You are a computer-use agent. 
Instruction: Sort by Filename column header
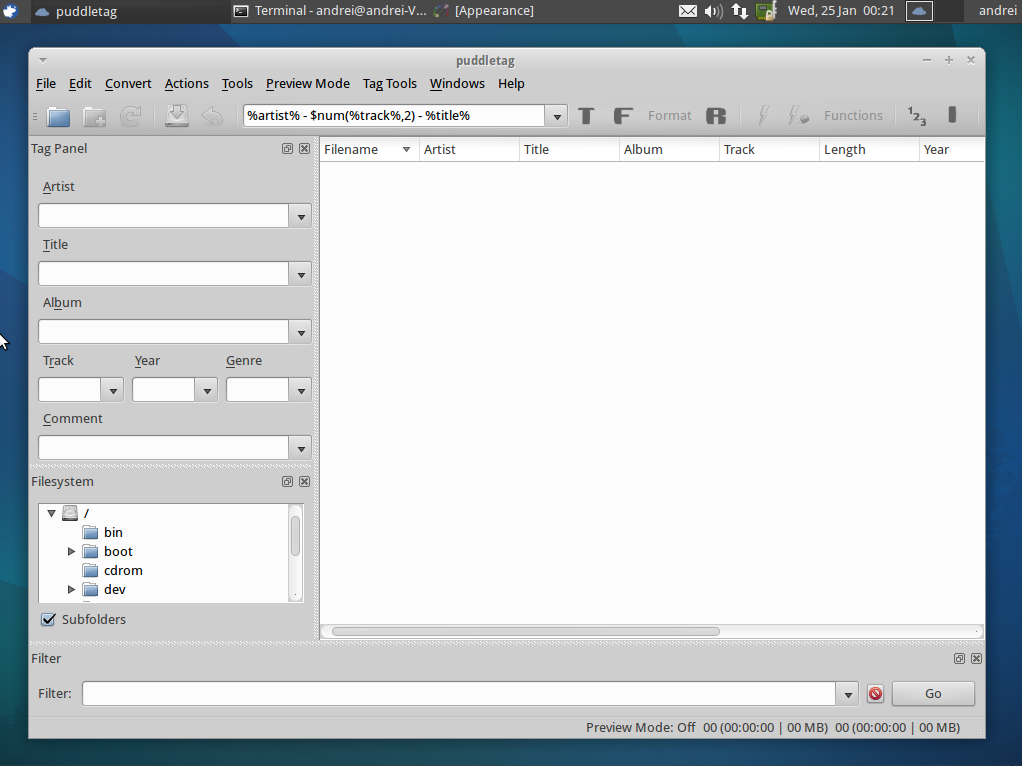[369, 149]
